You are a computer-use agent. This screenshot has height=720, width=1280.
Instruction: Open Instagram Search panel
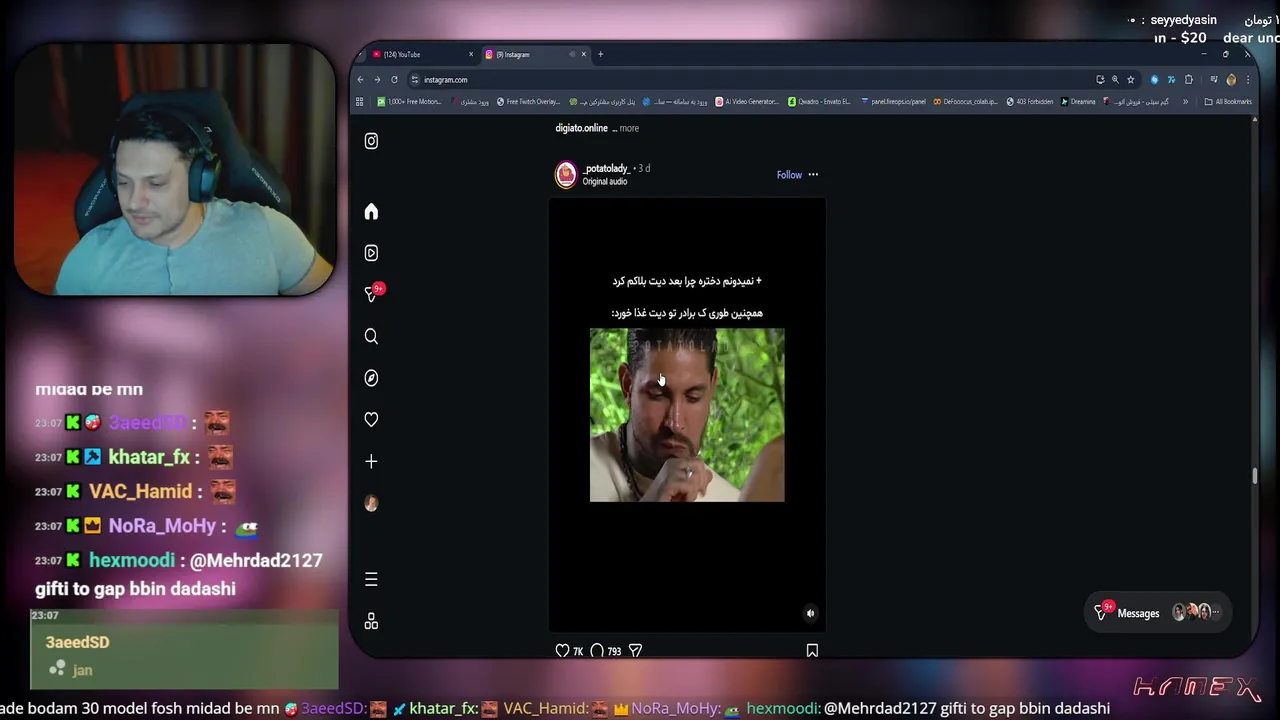click(371, 336)
